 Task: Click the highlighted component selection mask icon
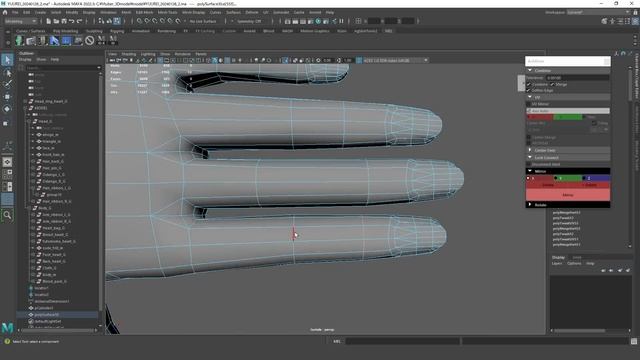point(117,21)
